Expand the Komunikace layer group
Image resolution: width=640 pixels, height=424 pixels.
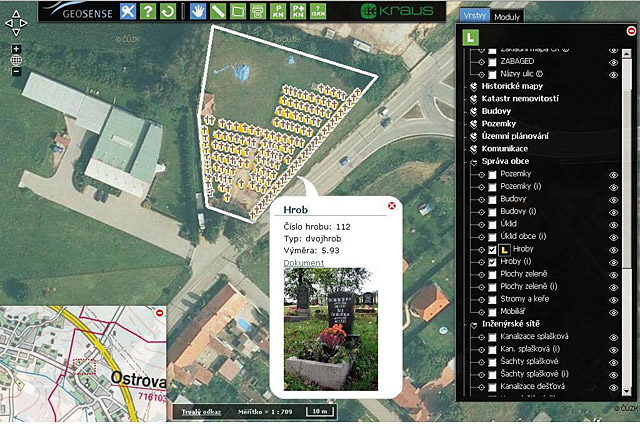click(473, 149)
